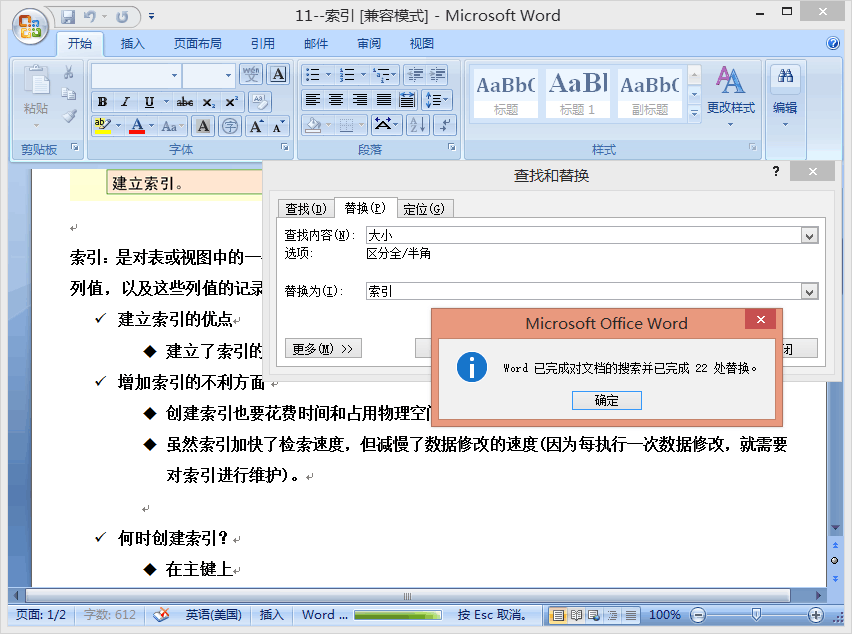This screenshot has height=634, width=852.
Task: Apply the 副标题 style
Action: tap(650, 93)
